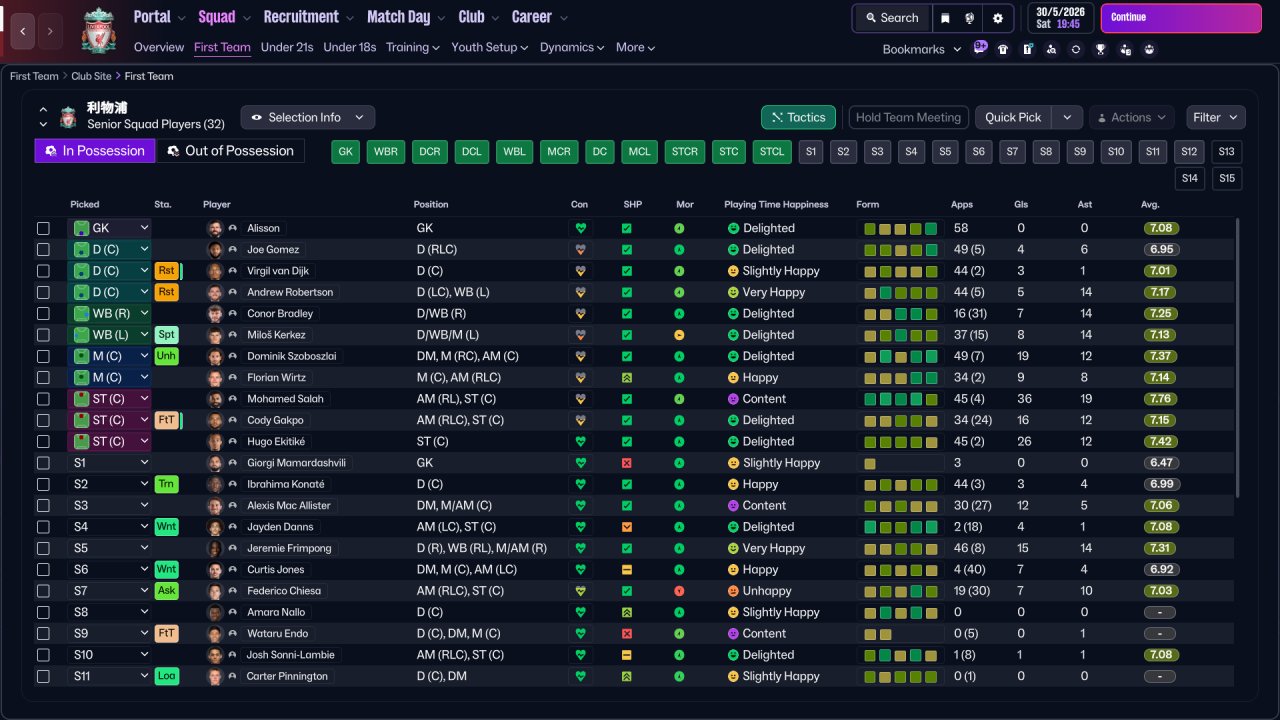Click the Club Site breadcrumb link

pyautogui.click(x=90, y=76)
